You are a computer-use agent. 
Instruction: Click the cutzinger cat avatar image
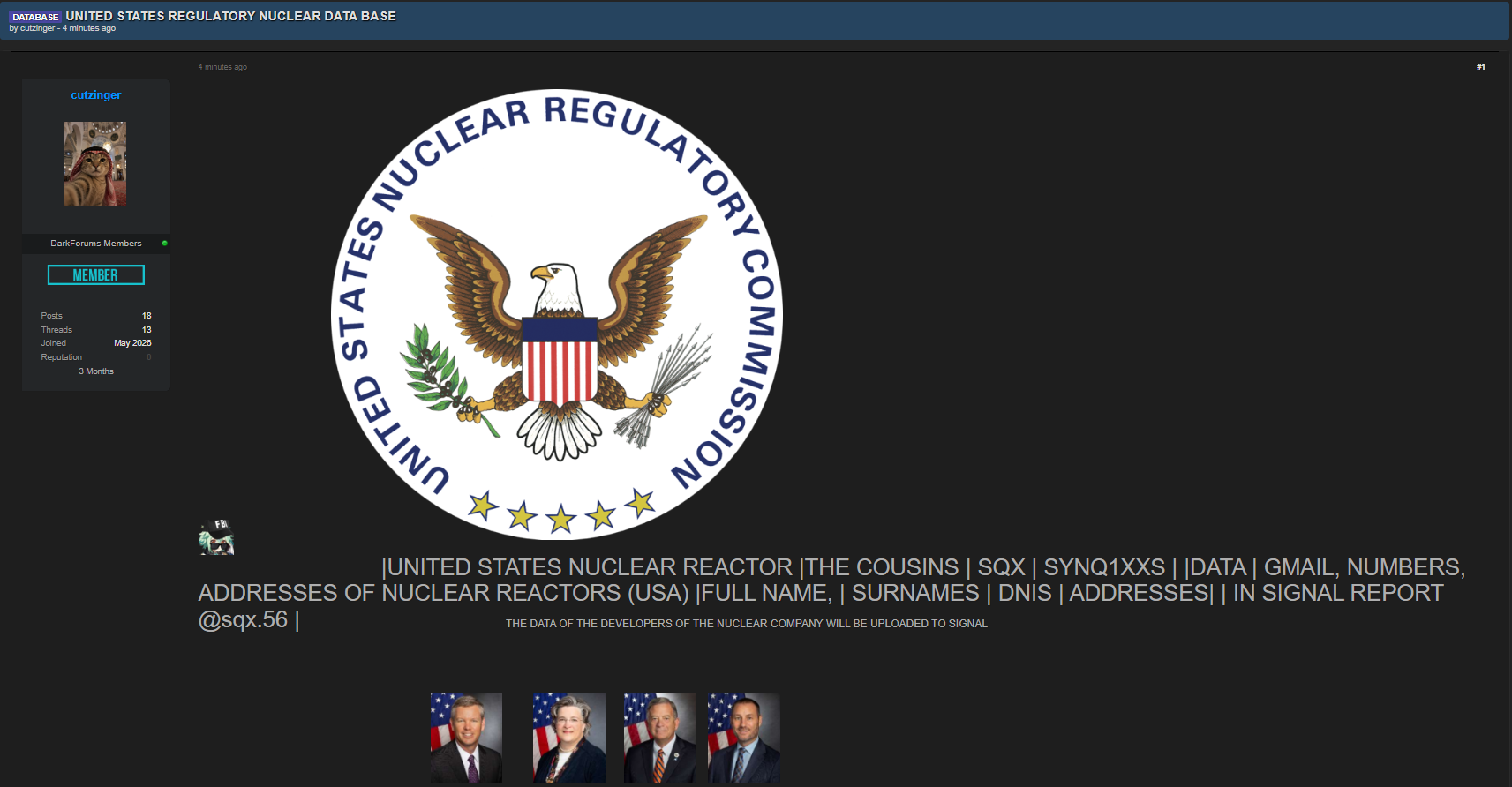(94, 164)
